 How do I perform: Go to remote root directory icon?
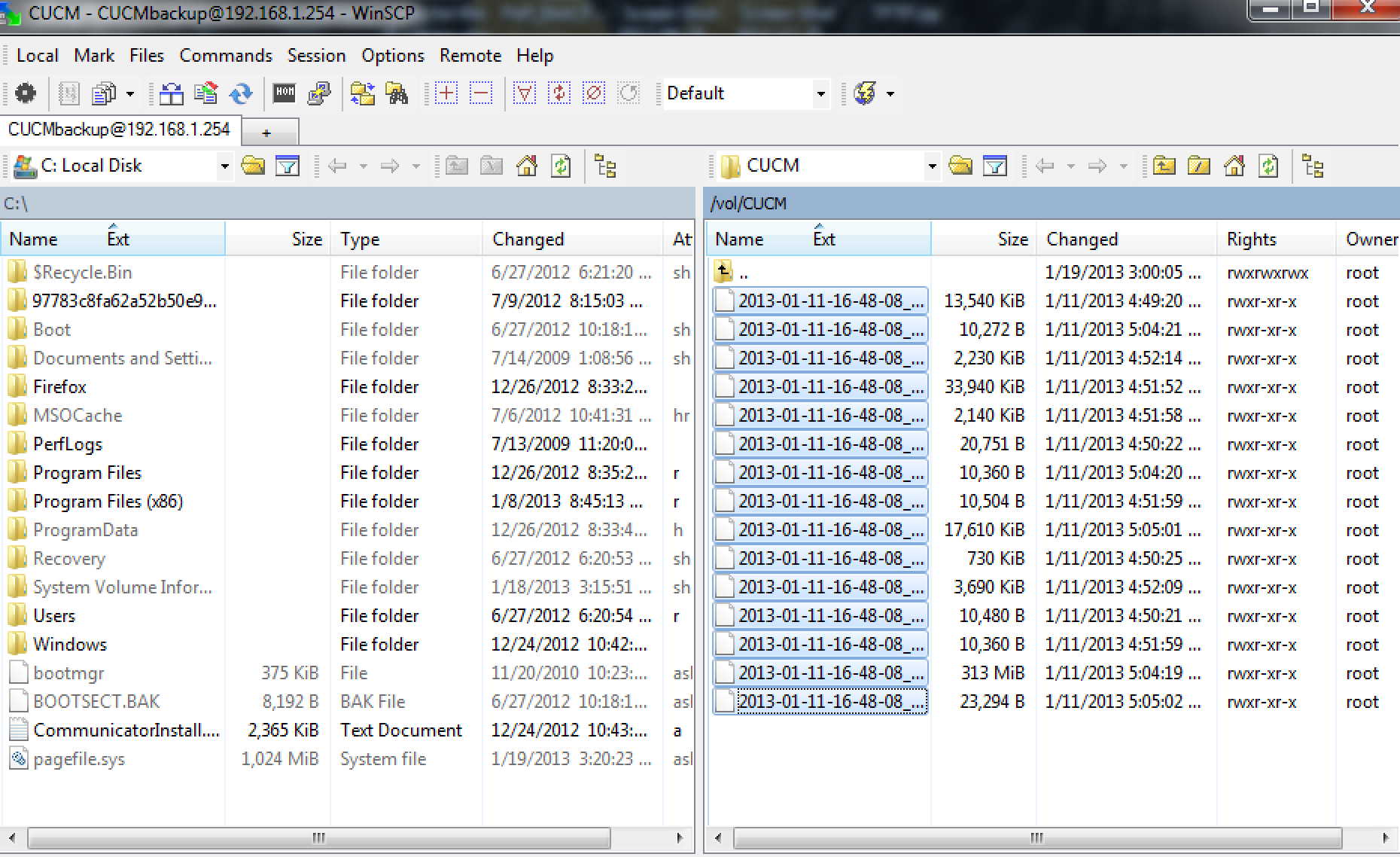pos(1199,166)
